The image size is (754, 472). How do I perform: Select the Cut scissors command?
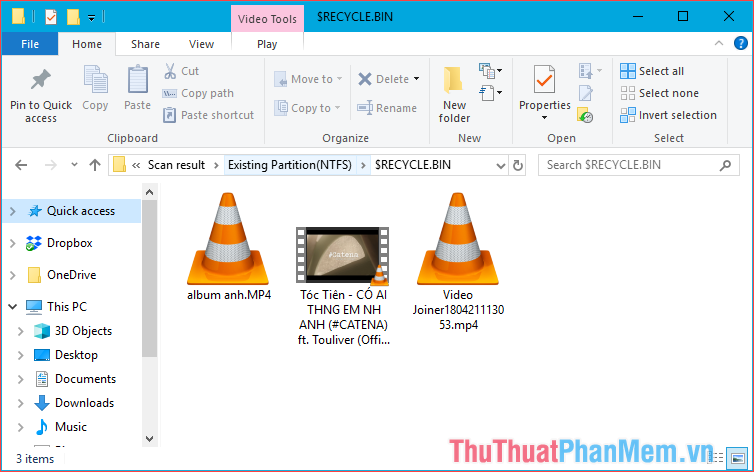(x=181, y=71)
